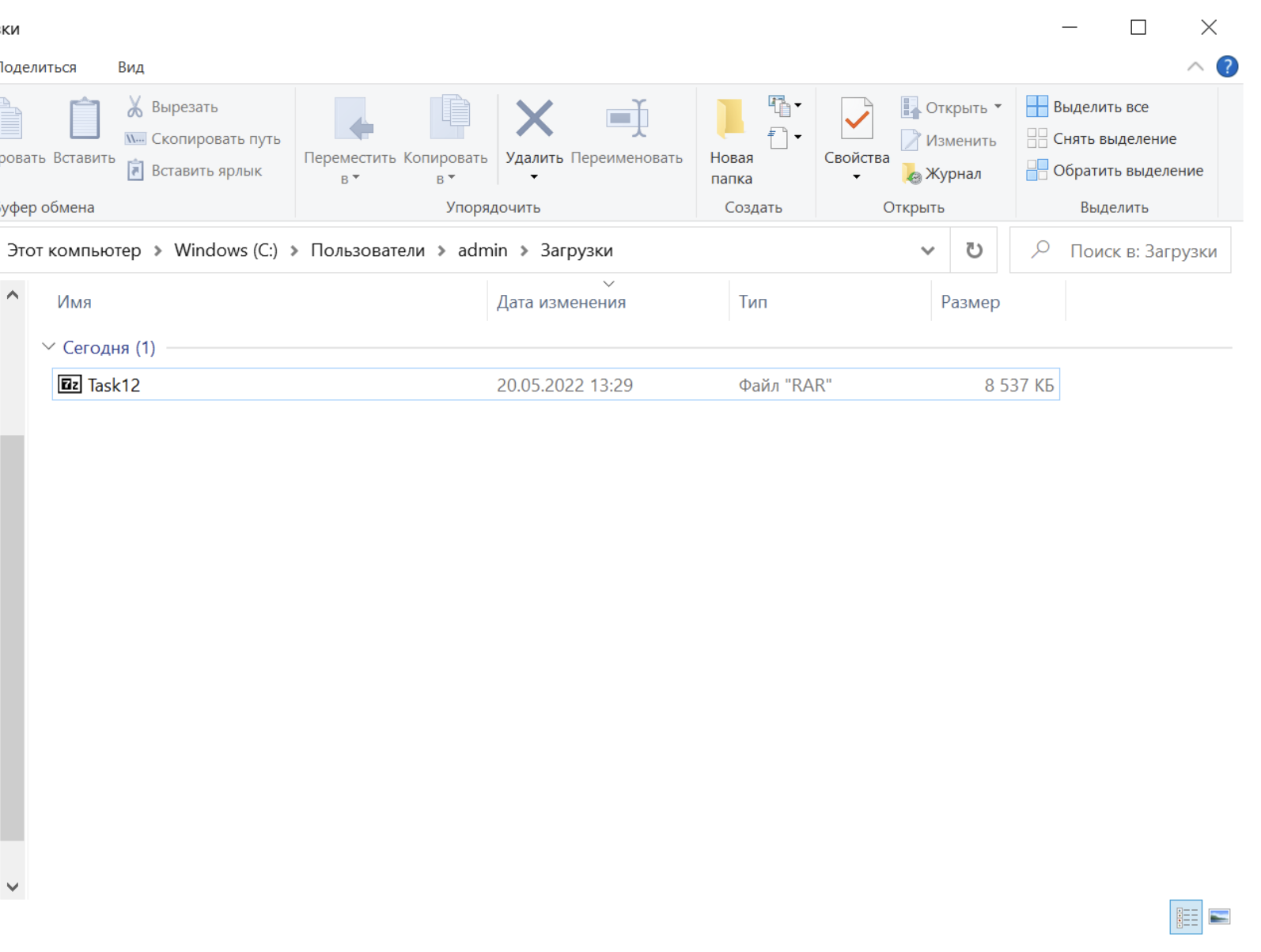
Task: Expand the Удалить dropdown arrow
Action: (534, 177)
